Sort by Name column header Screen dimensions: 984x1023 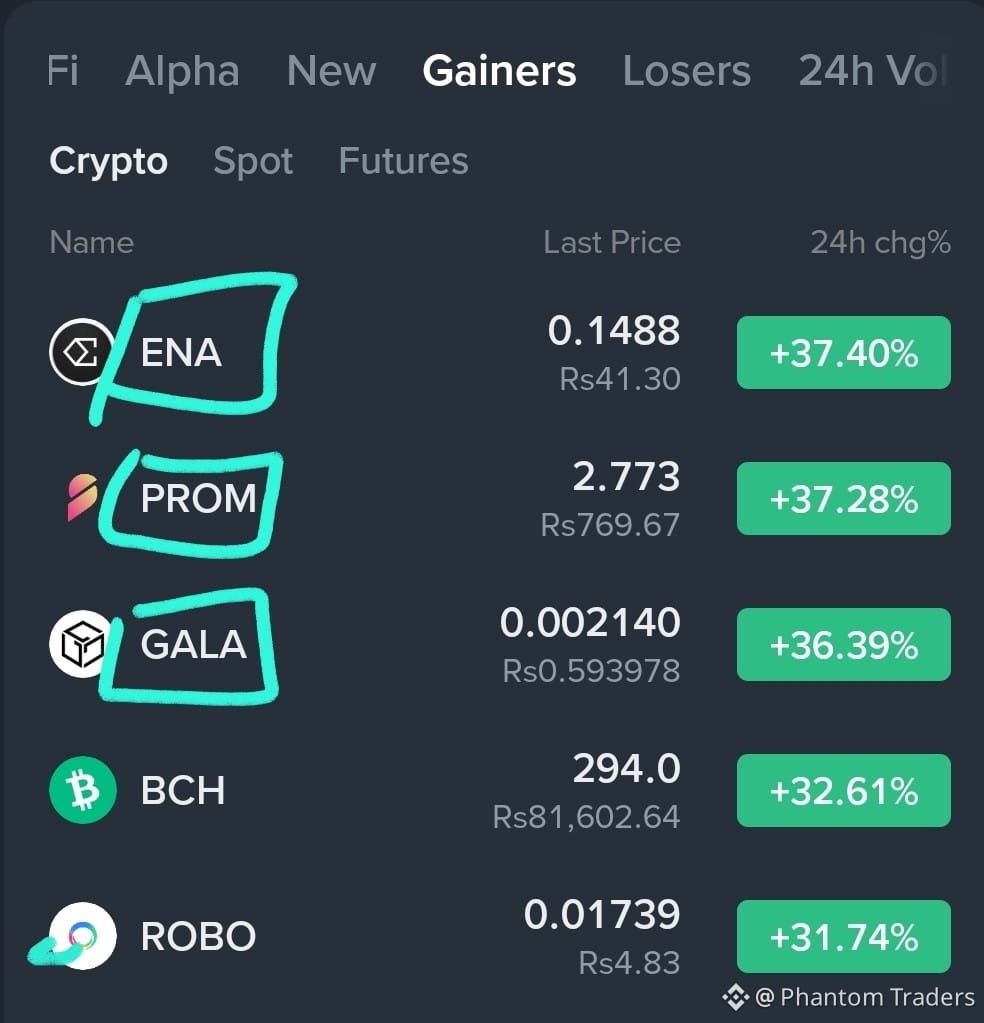click(92, 243)
